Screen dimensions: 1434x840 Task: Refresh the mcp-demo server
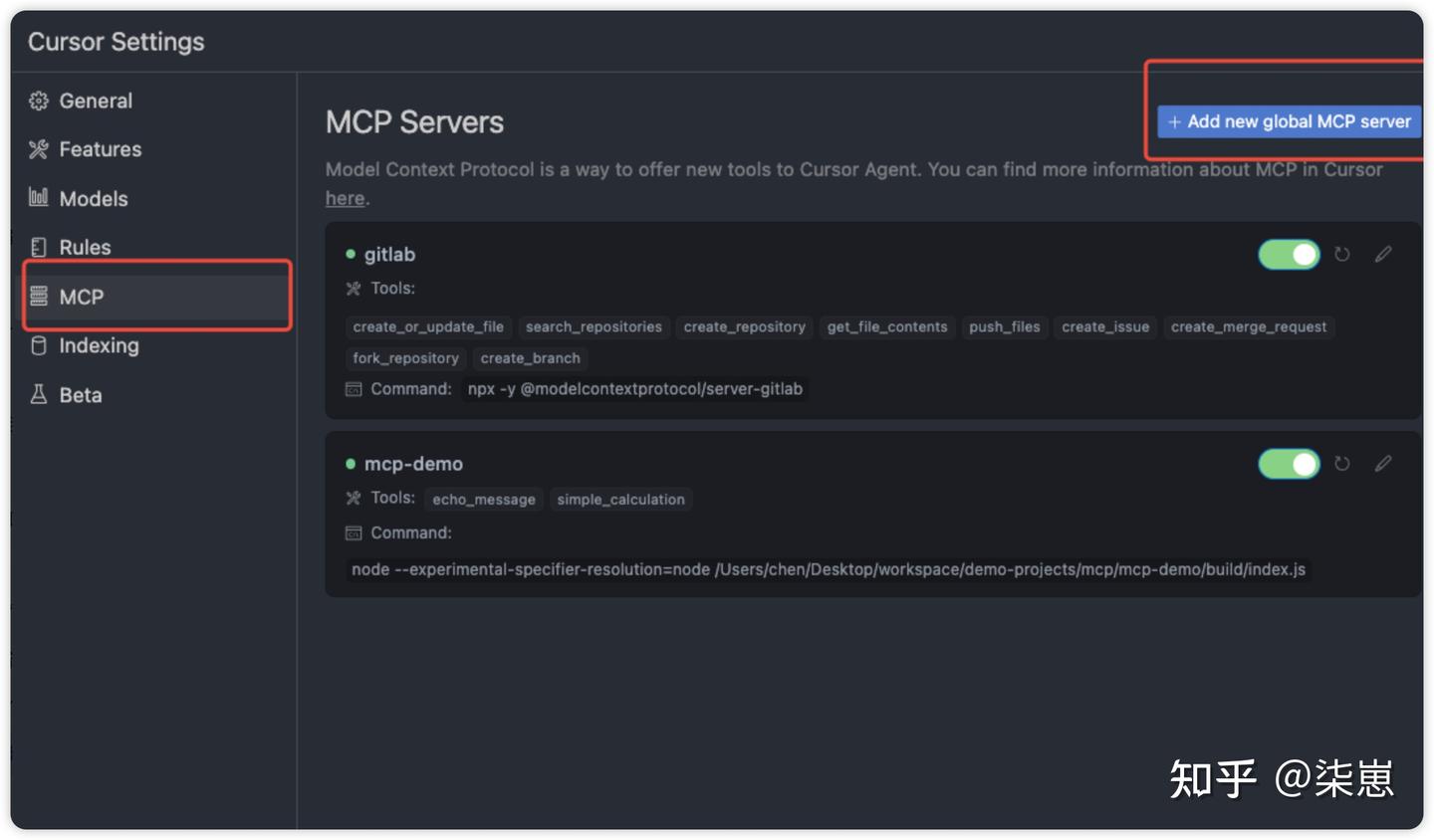tap(1341, 463)
